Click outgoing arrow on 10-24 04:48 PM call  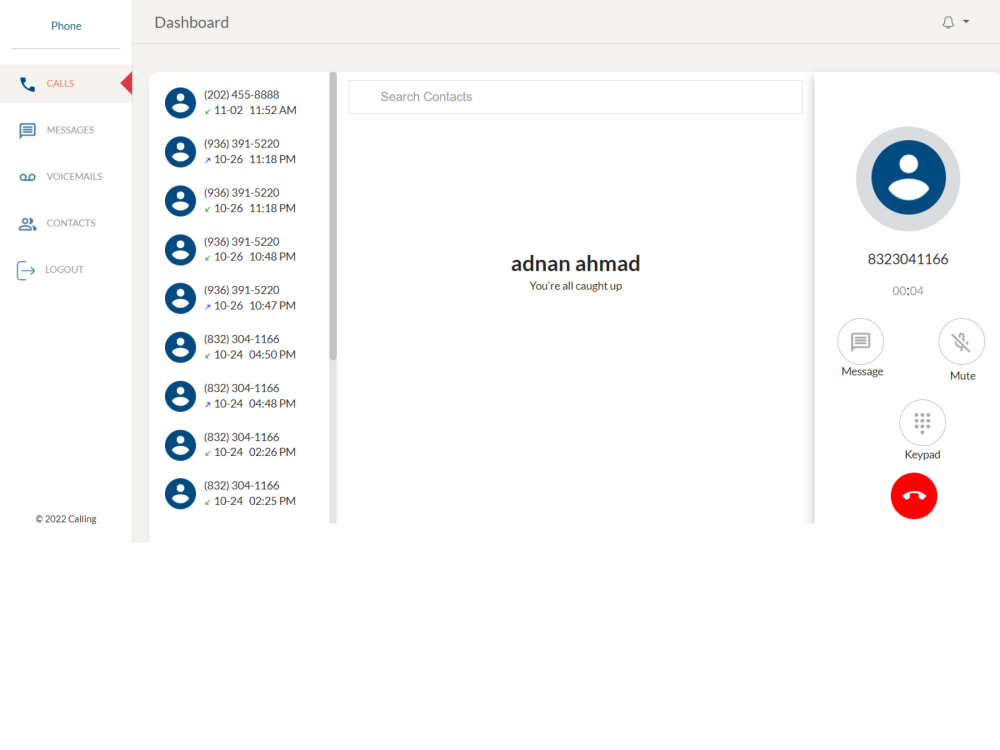coord(207,405)
